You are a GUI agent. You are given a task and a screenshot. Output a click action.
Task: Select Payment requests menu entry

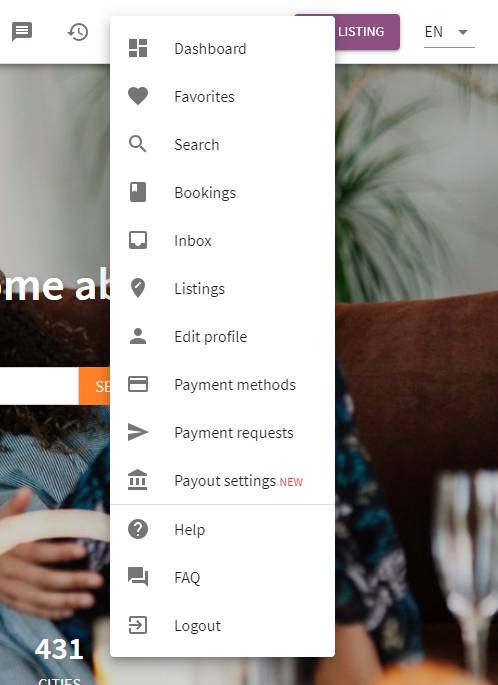click(x=223, y=432)
